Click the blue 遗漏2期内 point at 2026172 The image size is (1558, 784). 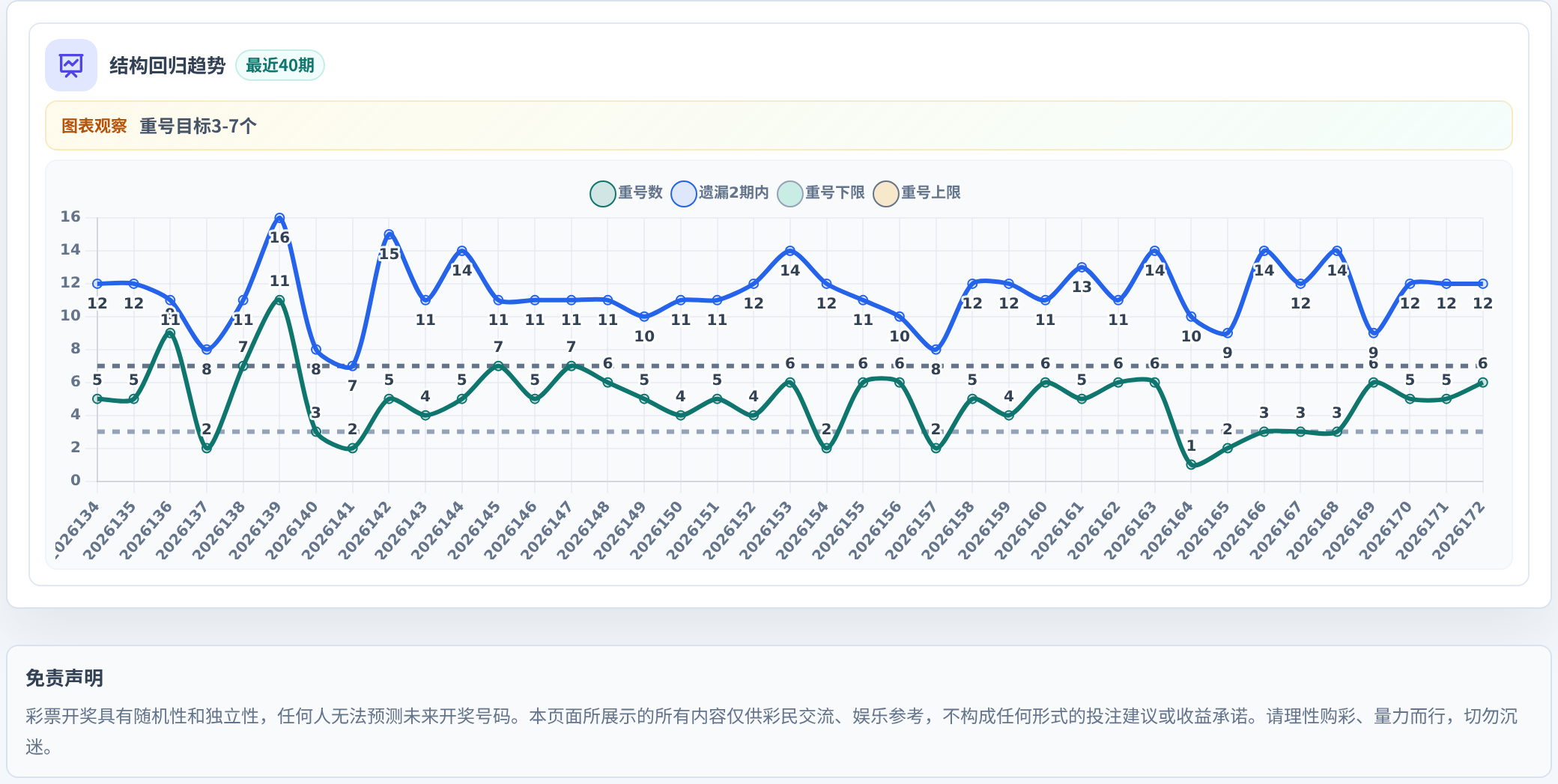point(1482,284)
